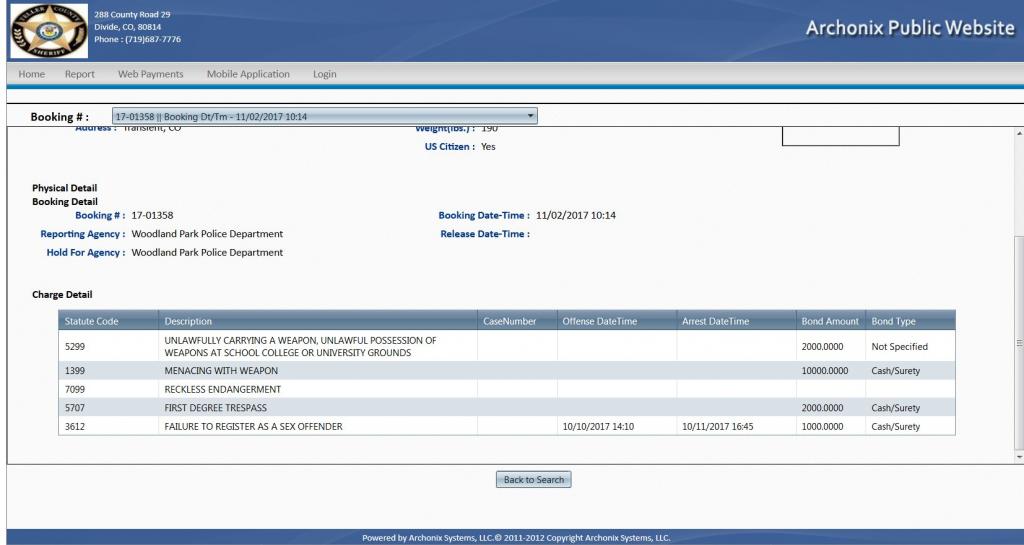The image size is (1024, 545).
Task: Click the Teller County Sheriff badge logo
Action: 46,29
